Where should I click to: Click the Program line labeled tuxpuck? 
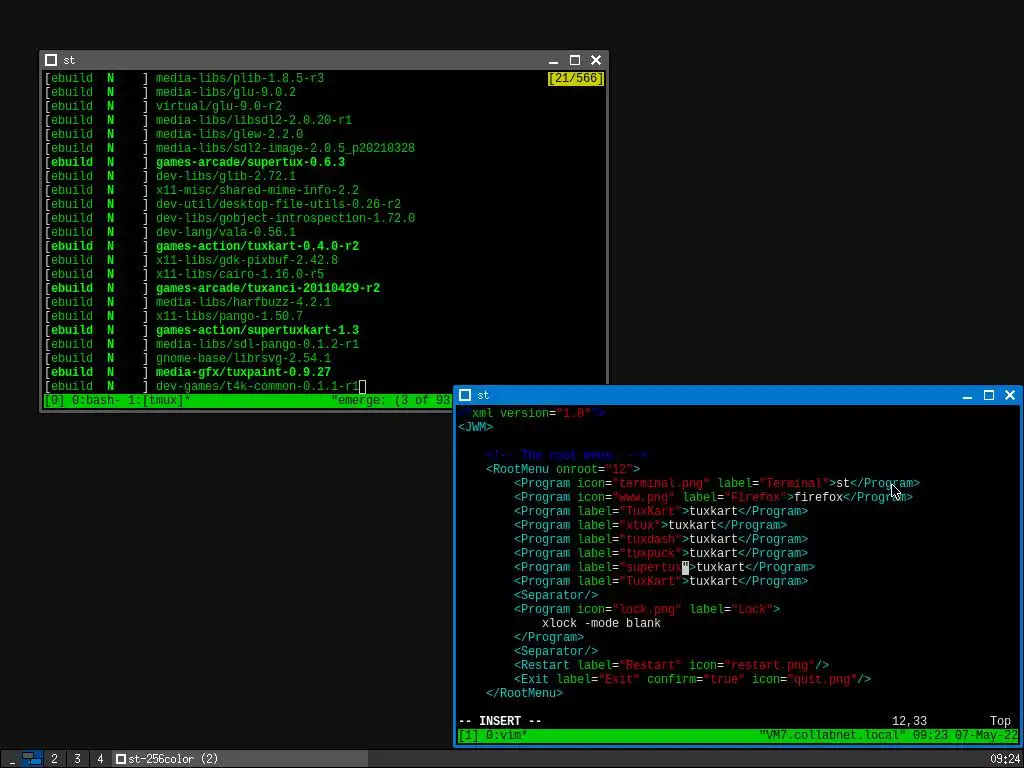pos(661,553)
